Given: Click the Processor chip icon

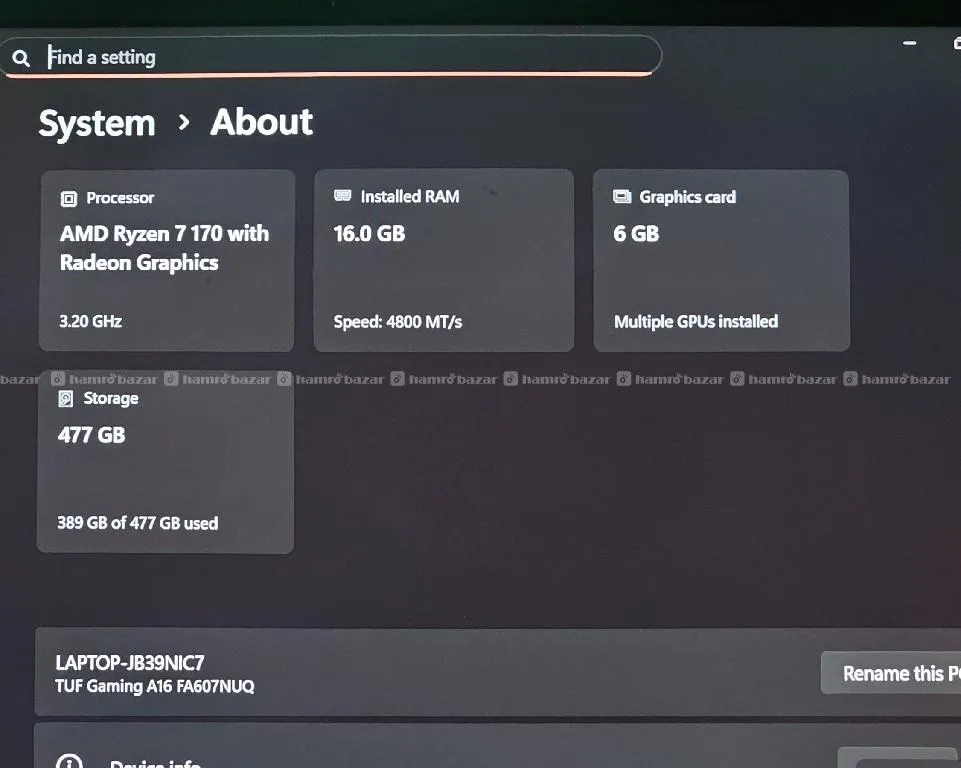Looking at the screenshot, I should click(69, 199).
